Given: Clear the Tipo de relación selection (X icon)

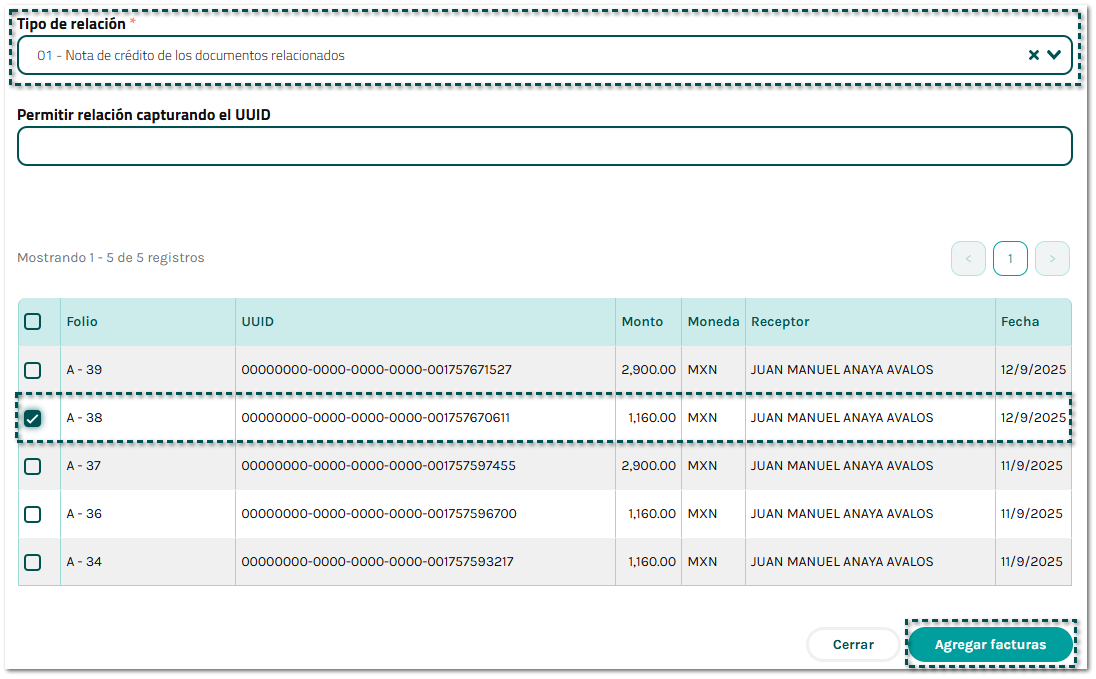Looking at the screenshot, I should 1034,56.
